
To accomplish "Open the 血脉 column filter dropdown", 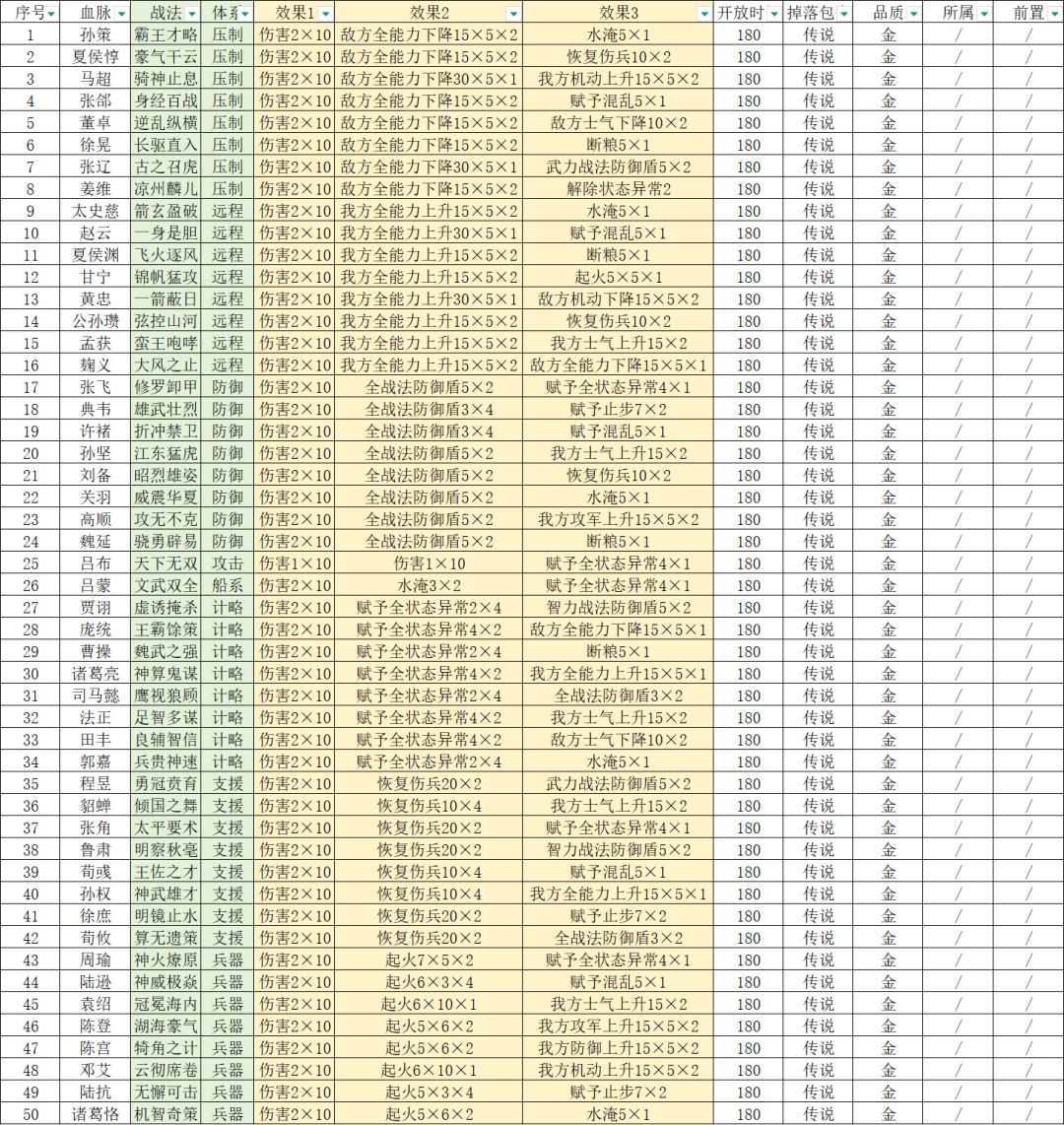I will [121, 14].
